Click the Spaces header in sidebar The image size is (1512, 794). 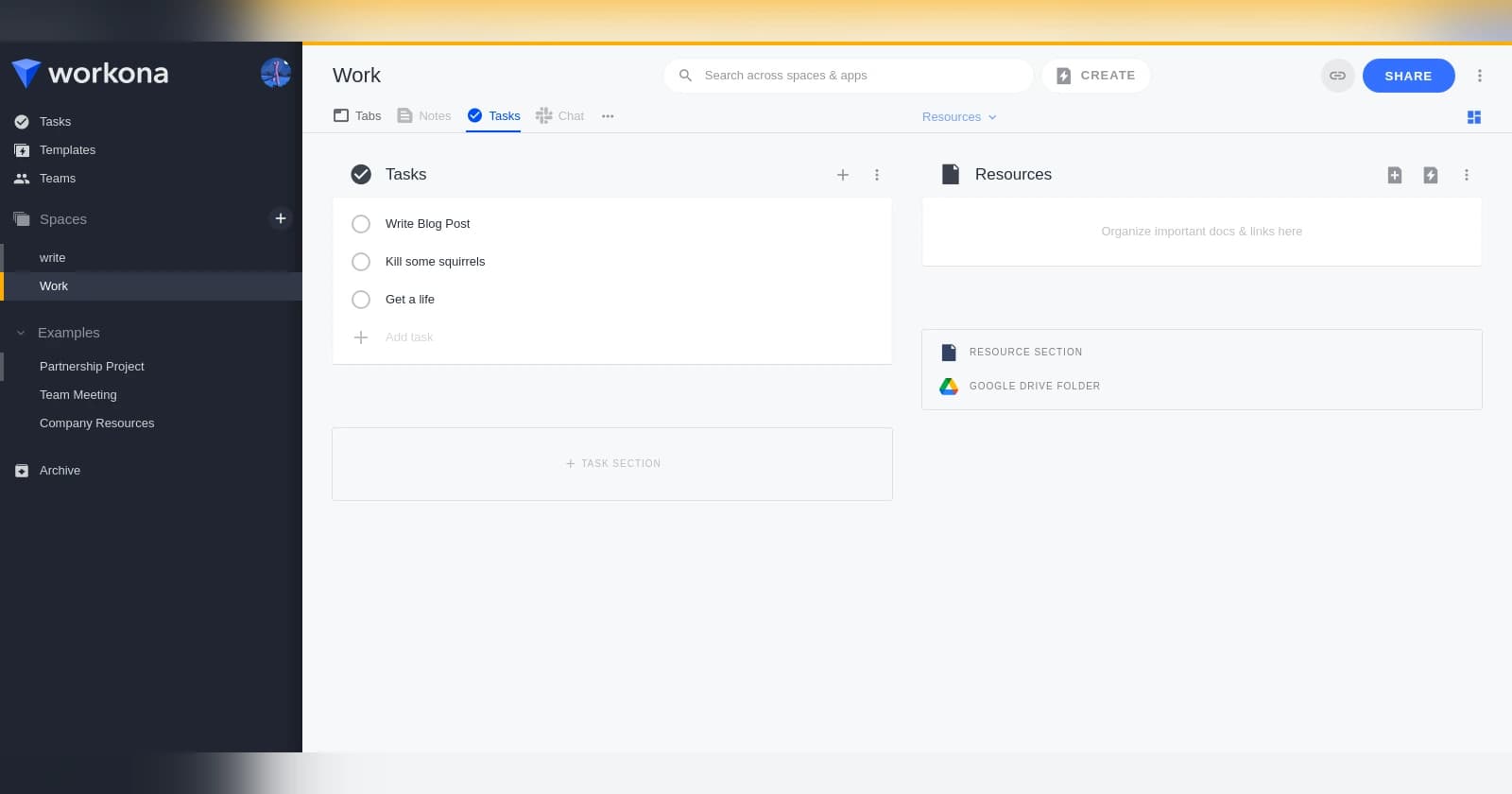click(x=63, y=219)
